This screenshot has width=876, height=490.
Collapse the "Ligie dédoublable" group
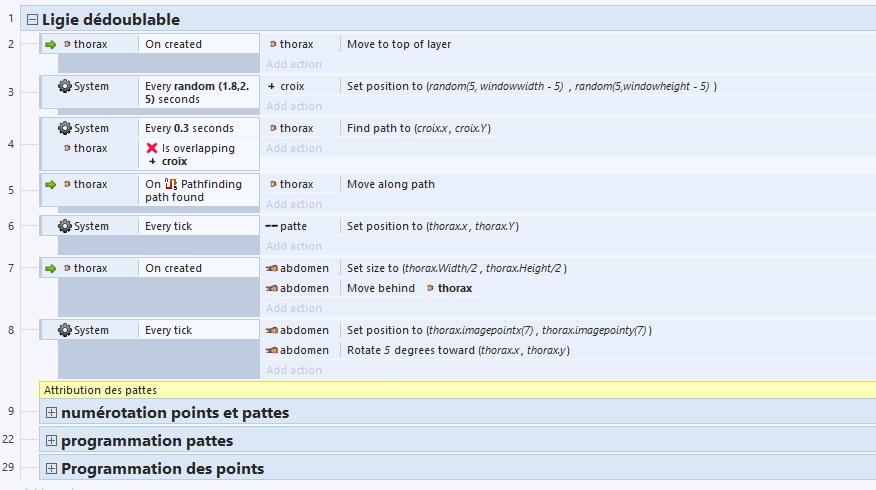click(32, 19)
